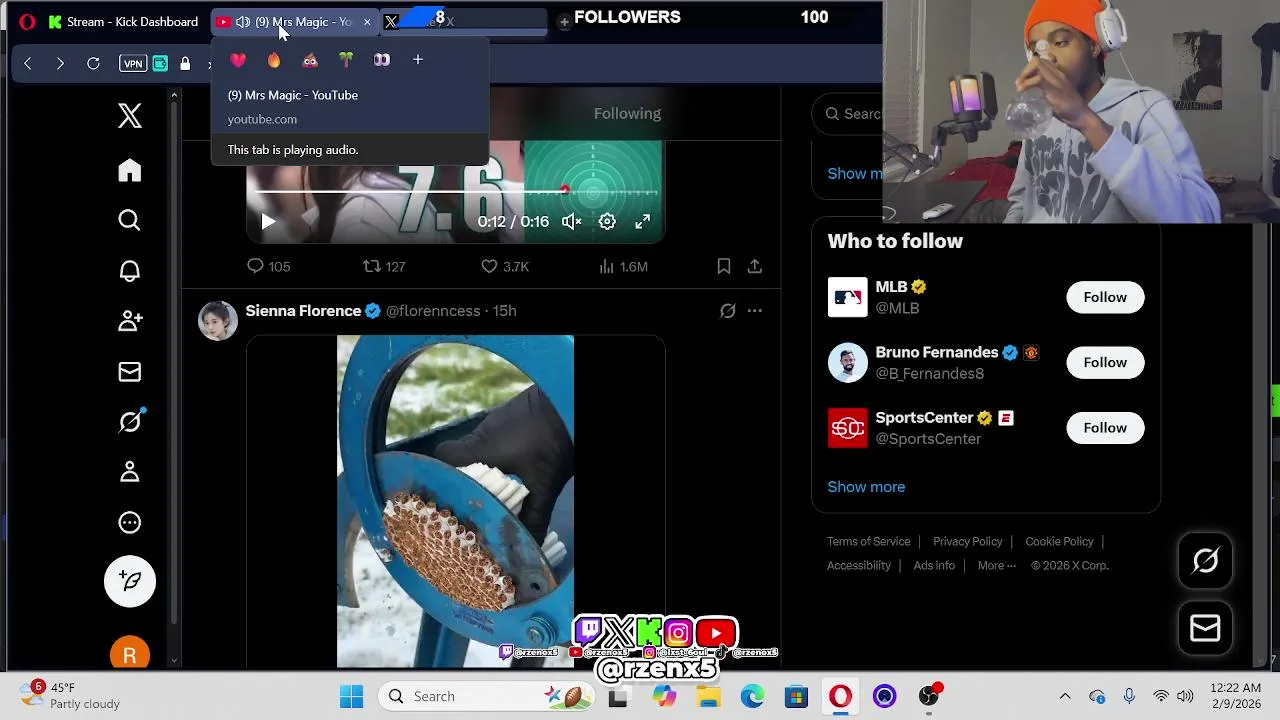Open Cookie Policy link

click(x=1059, y=542)
